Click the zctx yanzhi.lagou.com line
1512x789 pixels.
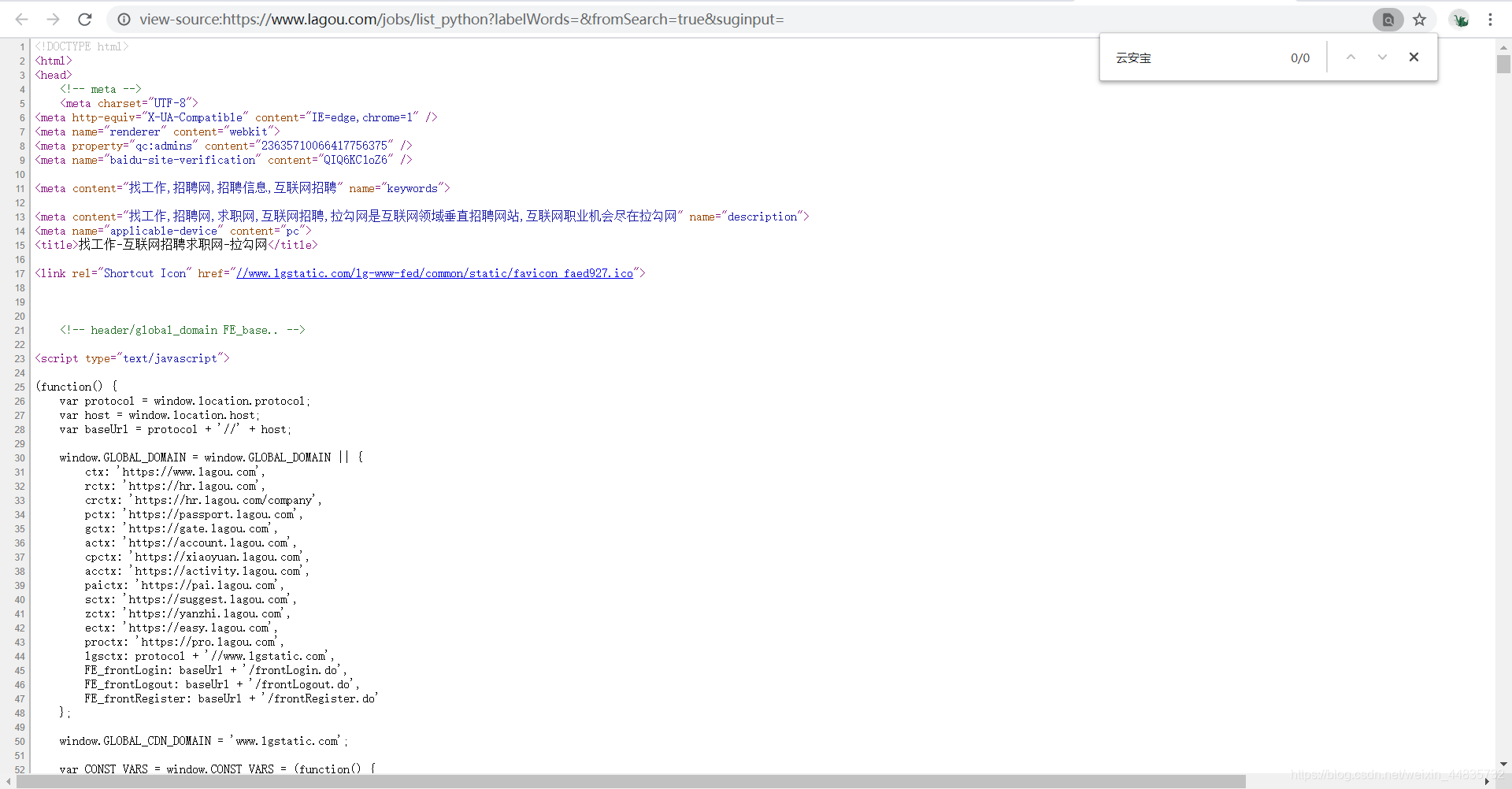tap(187, 613)
